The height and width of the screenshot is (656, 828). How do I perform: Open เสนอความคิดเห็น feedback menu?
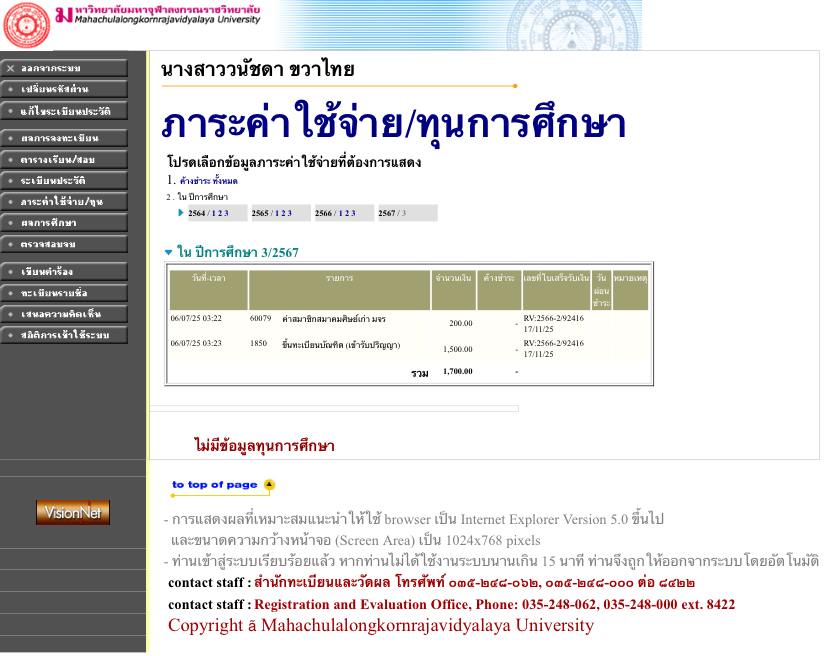(64, 313)
